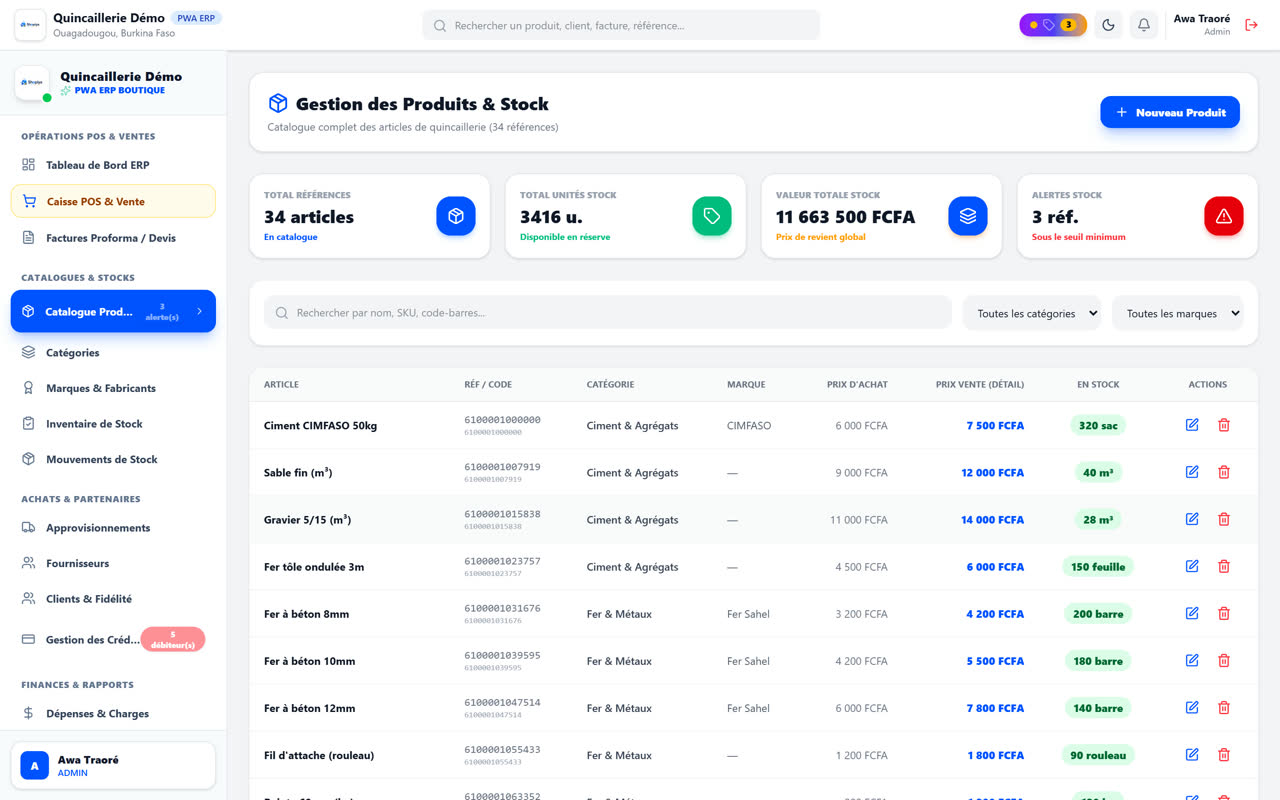Delete the Fer à béton 12mm product

(1224, 707)
